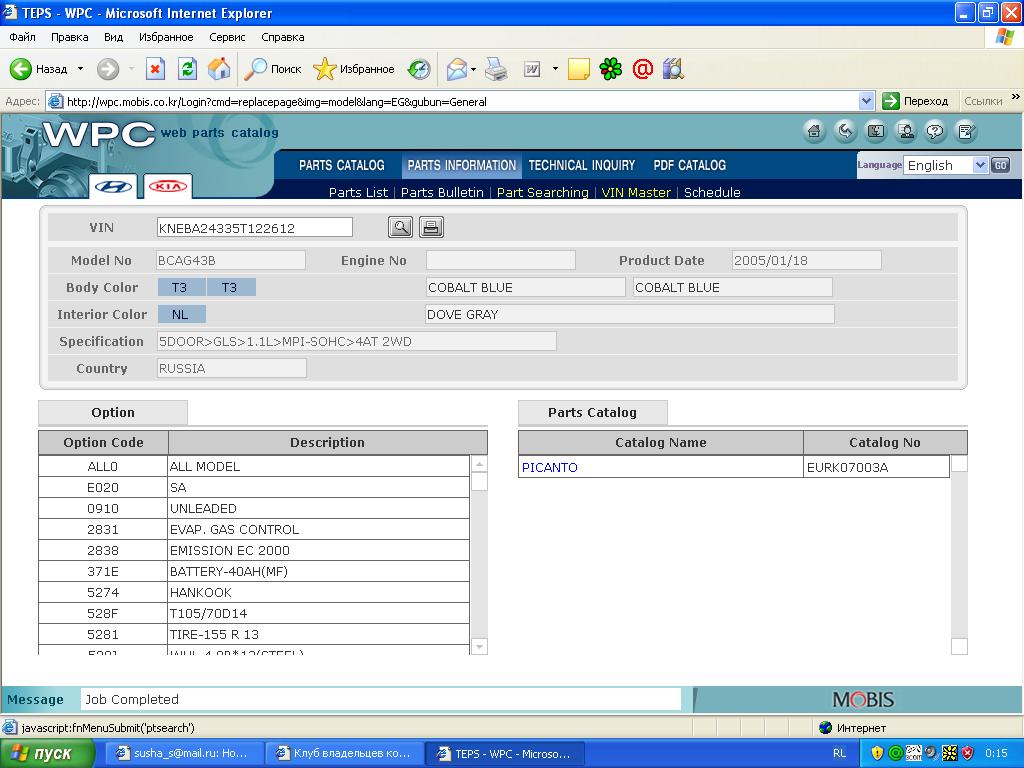Click the Parts Bulletin submenu link
This screenshot has height=768, width=1024.
pos(441,192)
